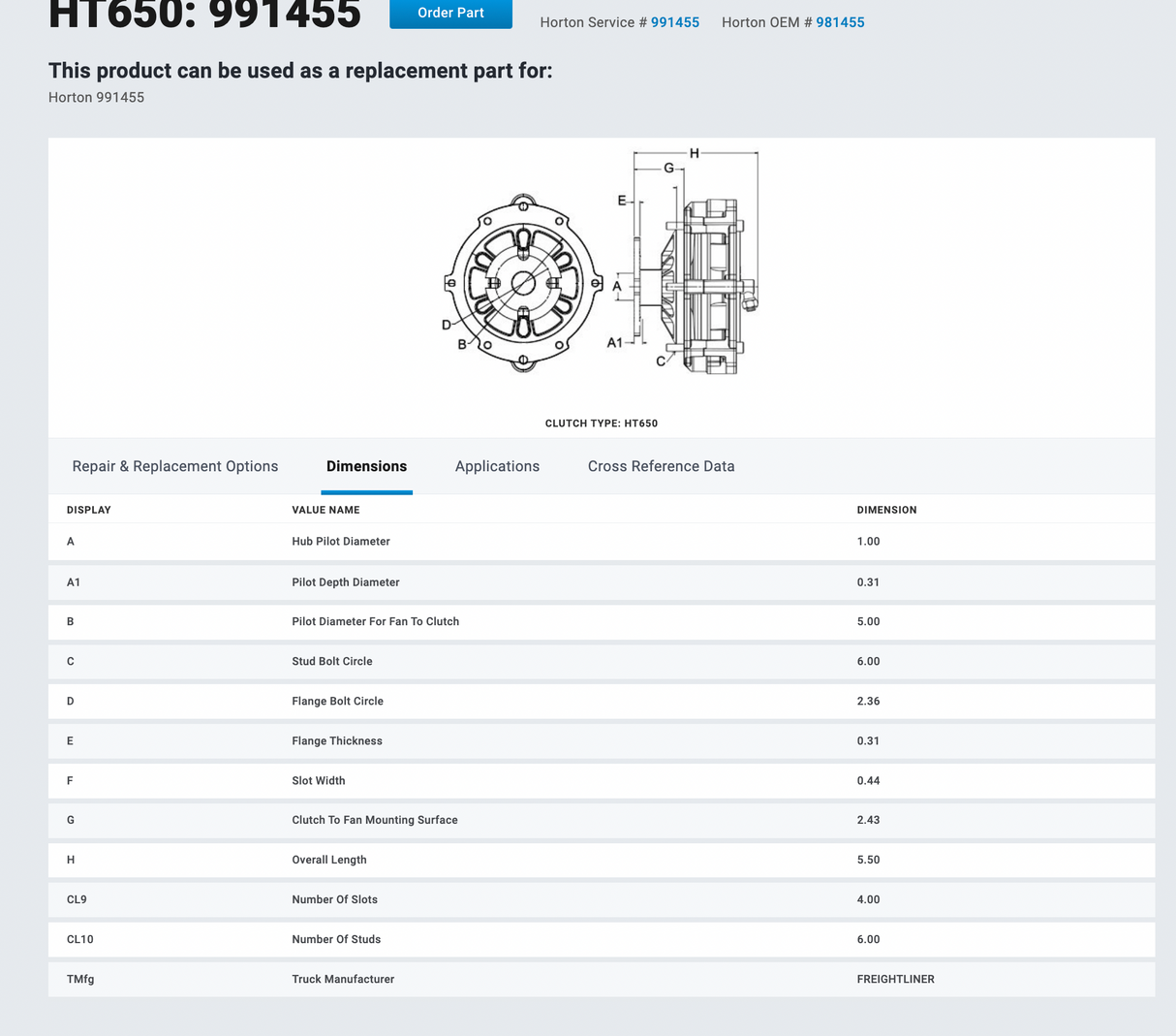Click the DISPLAY column header
1176x1036 pixels.
[x=89, y=510]
